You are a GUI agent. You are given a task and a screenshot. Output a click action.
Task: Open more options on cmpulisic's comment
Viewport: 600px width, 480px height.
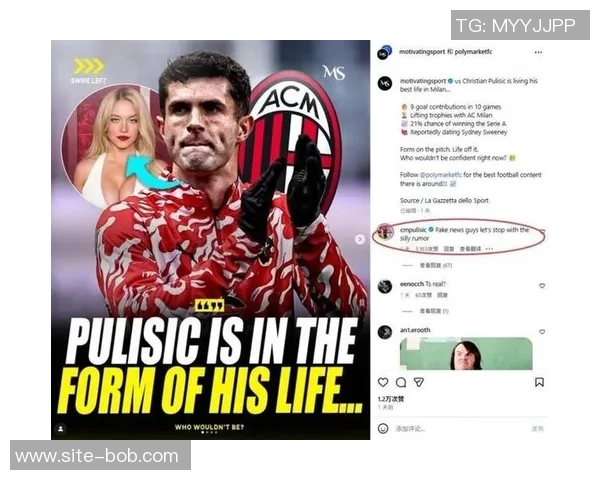coord(489,249)
